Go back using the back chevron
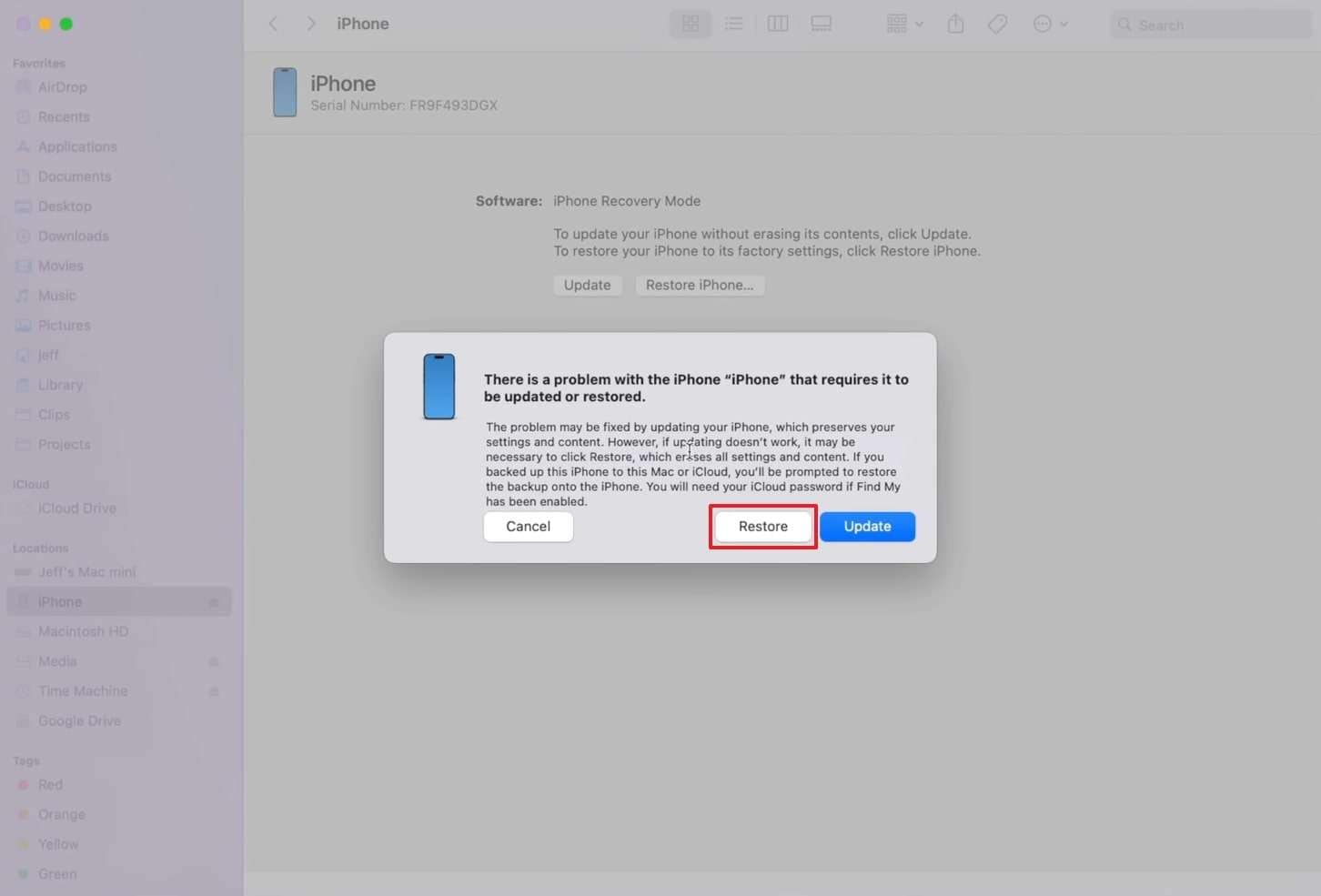 click(273, 24)
